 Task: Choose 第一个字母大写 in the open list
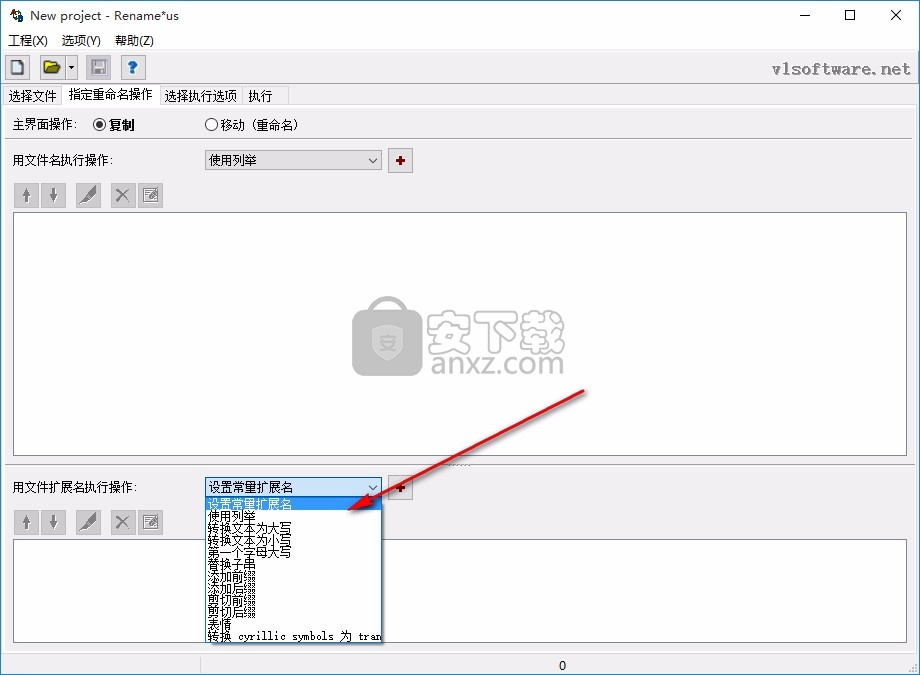coord(293,552)
